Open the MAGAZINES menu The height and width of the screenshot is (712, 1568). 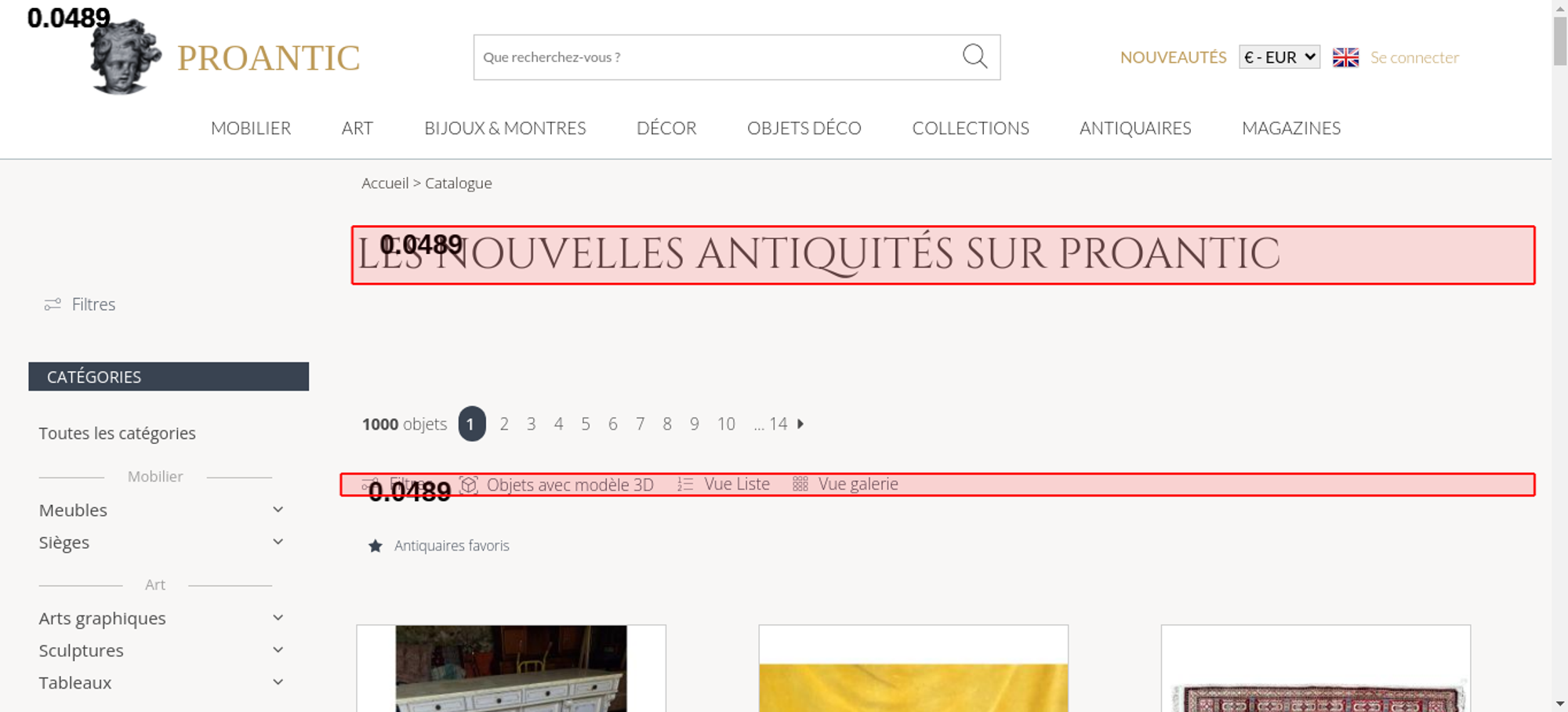pos(1291,128)
